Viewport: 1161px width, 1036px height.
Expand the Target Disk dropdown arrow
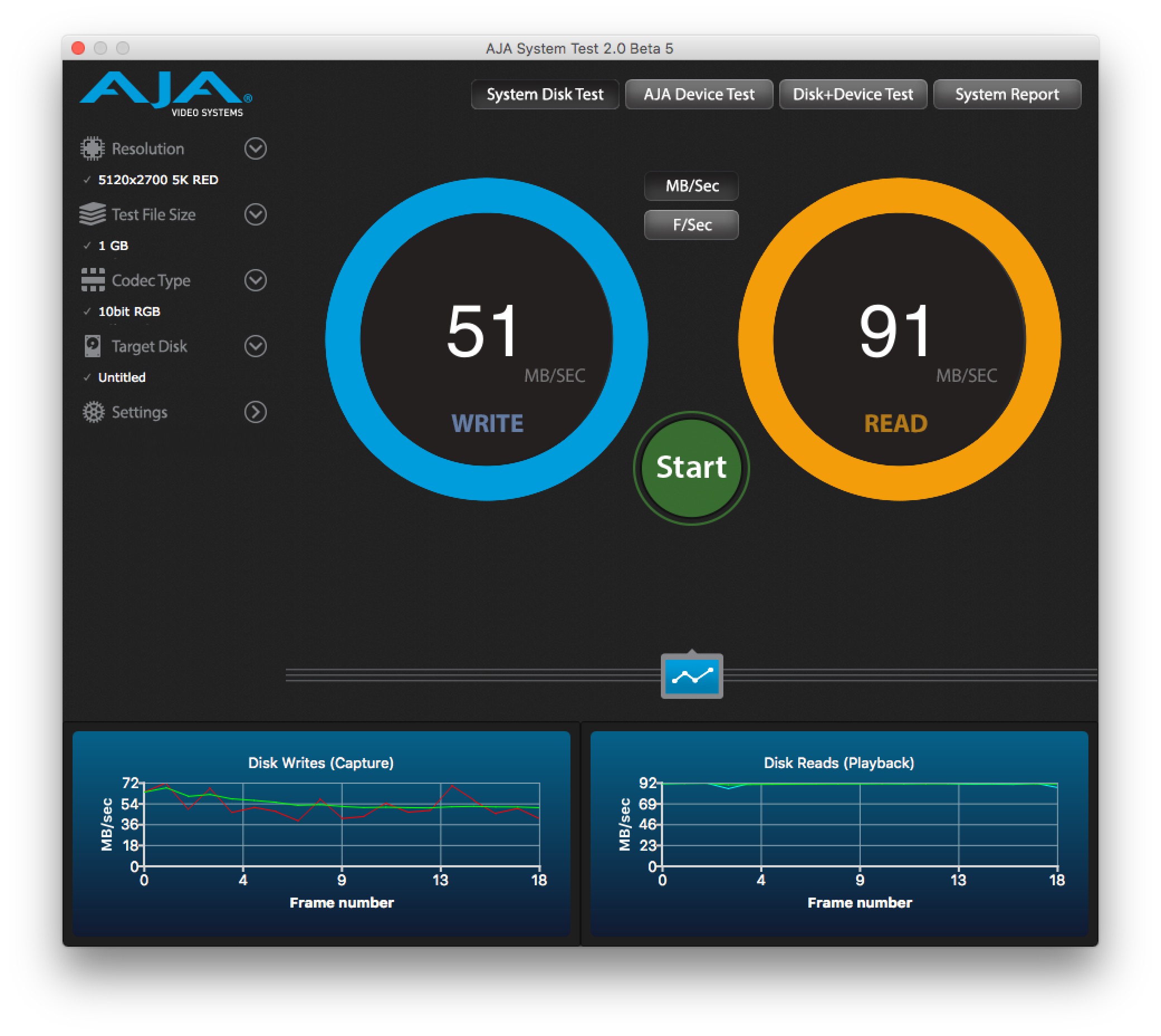click(256, 346)
